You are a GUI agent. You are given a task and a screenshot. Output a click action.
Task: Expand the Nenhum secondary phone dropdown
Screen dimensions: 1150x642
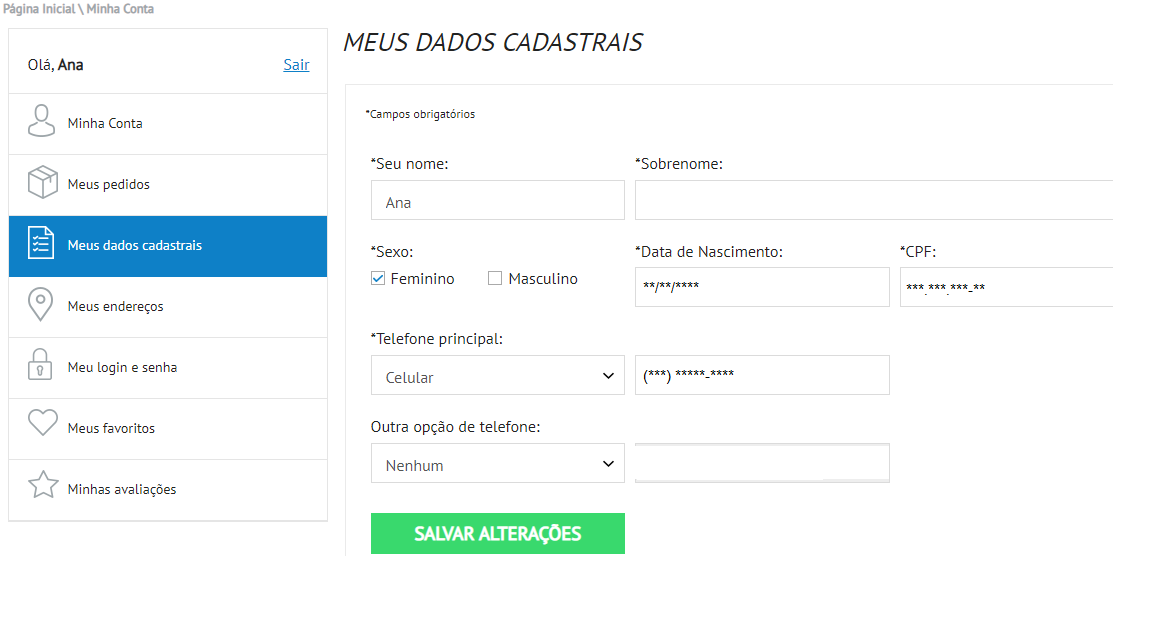[x=497, y=463]
